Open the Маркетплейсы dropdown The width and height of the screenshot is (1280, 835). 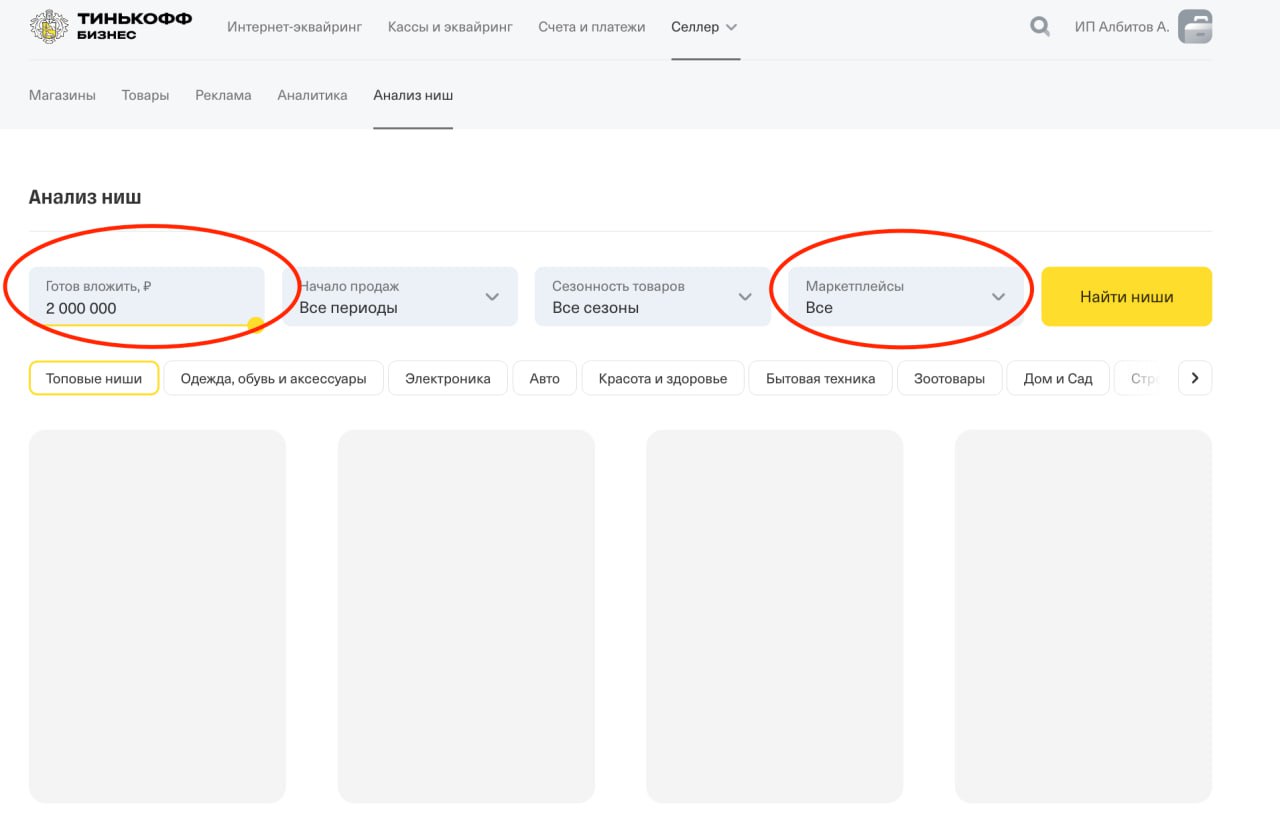pos(906,296)
